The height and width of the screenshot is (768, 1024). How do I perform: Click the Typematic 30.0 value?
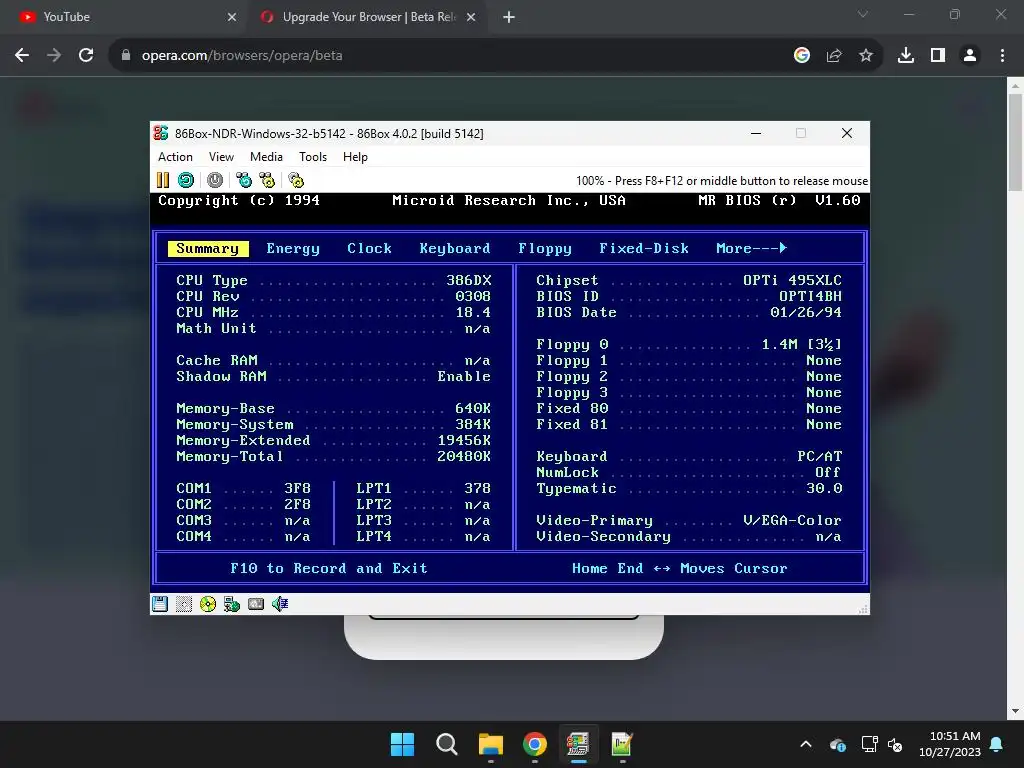point(824,488)
